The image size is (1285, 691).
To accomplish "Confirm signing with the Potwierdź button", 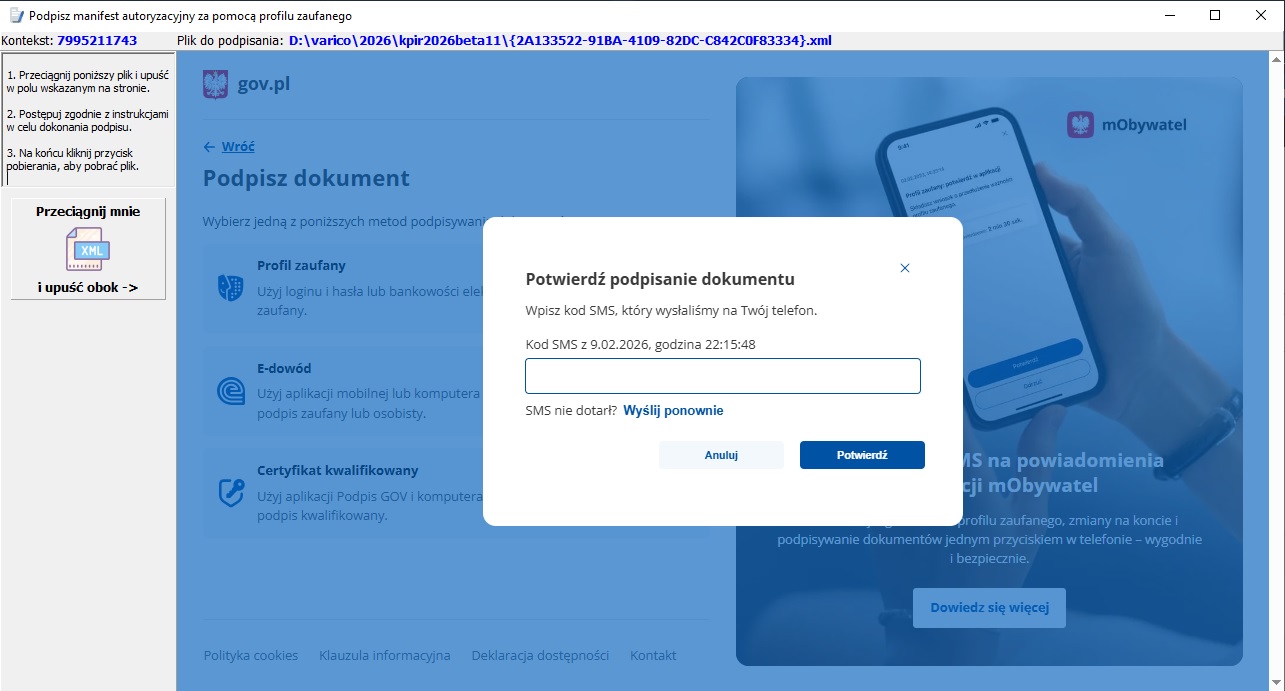I will tap(862, 455).
